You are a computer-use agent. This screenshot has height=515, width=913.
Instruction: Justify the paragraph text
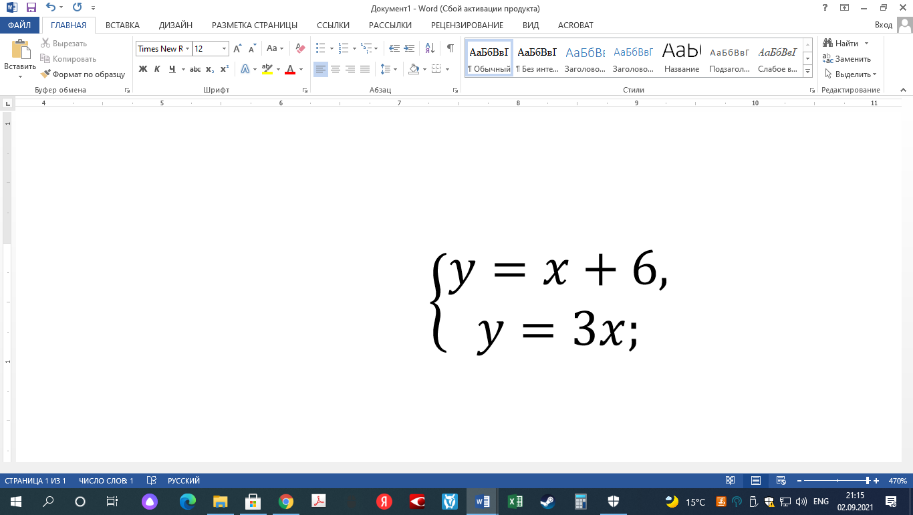(x=365, y=69)
